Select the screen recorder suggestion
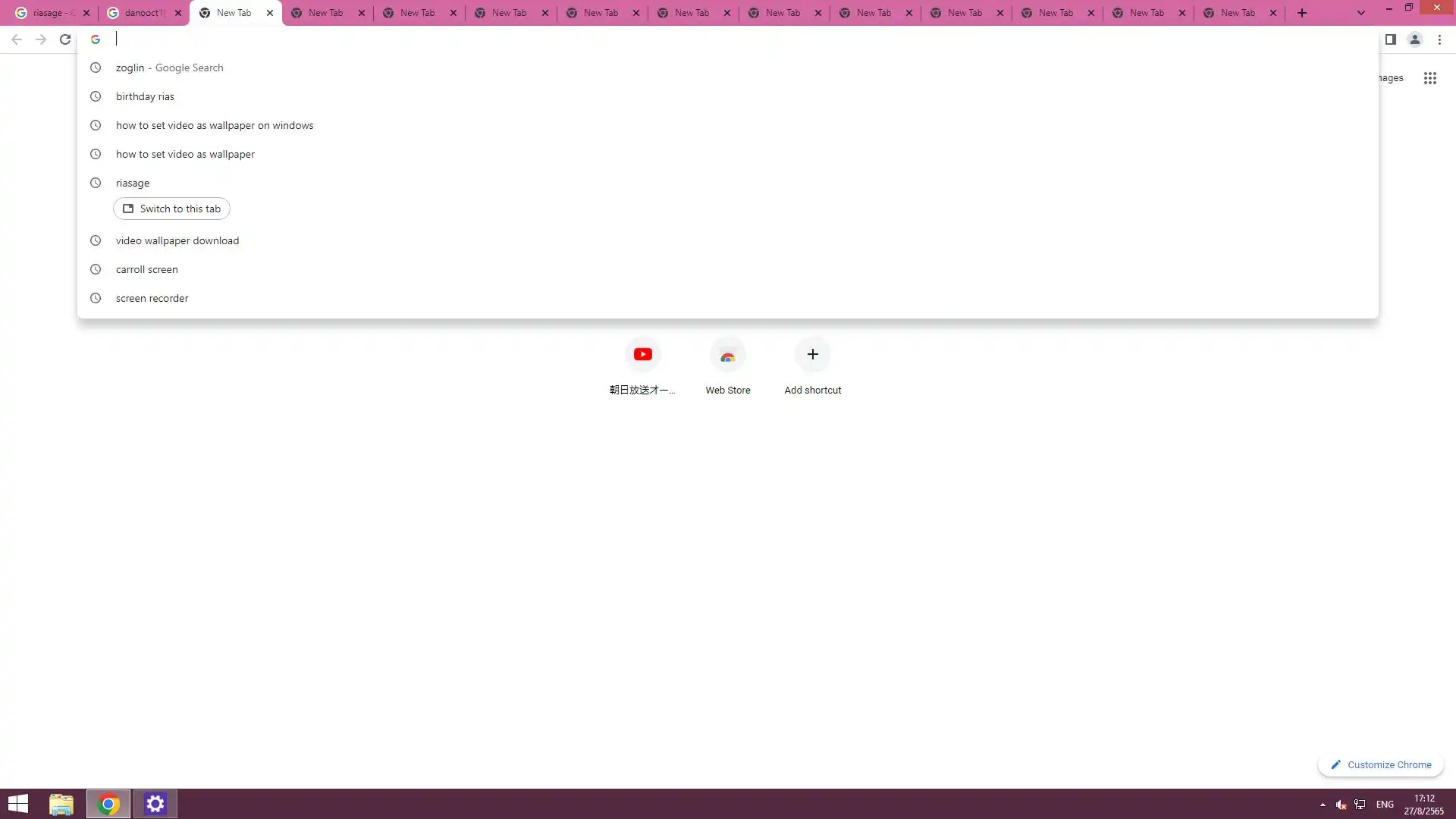Viewport: 1456px width, 819px height. (x=152, y=298)
